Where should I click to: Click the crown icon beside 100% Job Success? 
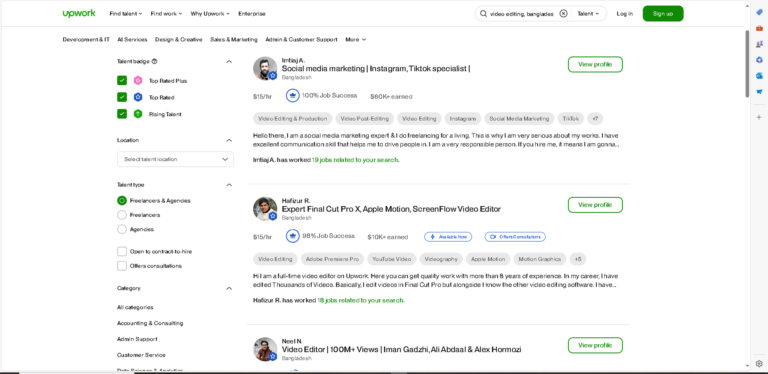293,95
